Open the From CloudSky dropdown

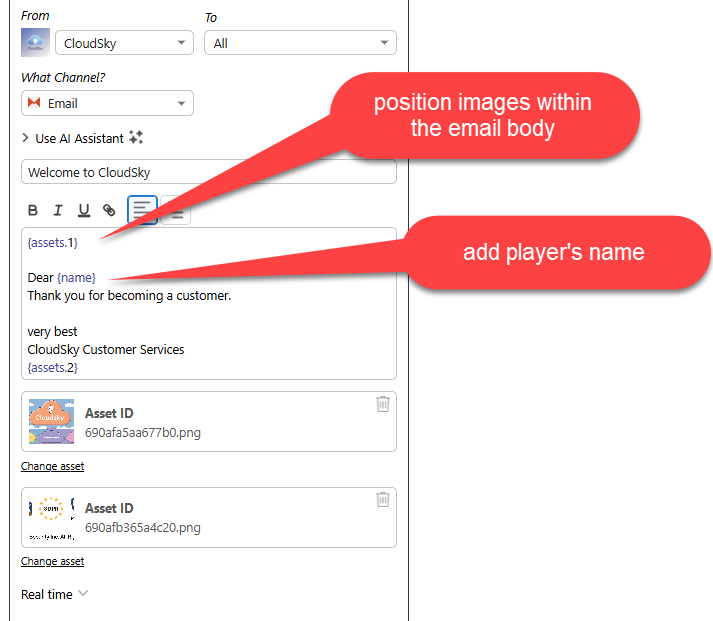[125, 43]
